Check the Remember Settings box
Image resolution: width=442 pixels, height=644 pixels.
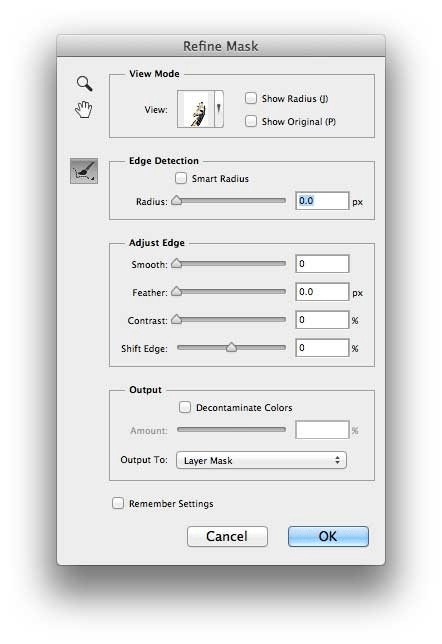(118, 503)
